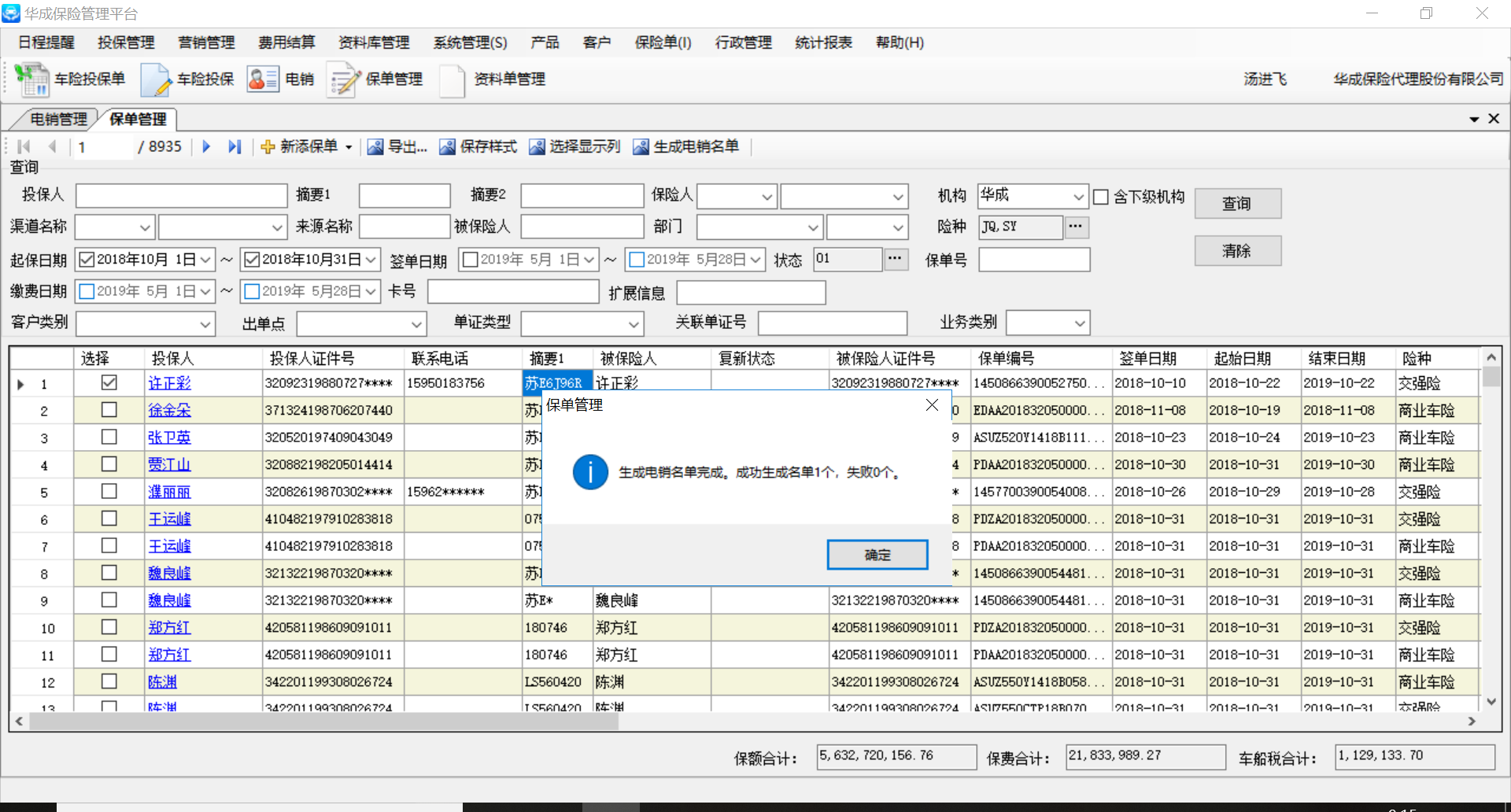Open the 客户类别 dropdown
This screenshot has width=1511, height=812.
205,323
